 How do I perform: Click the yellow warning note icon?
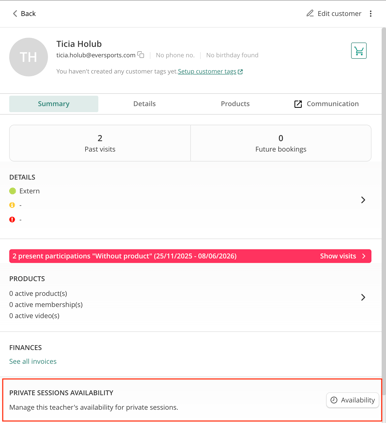(12, 205)
